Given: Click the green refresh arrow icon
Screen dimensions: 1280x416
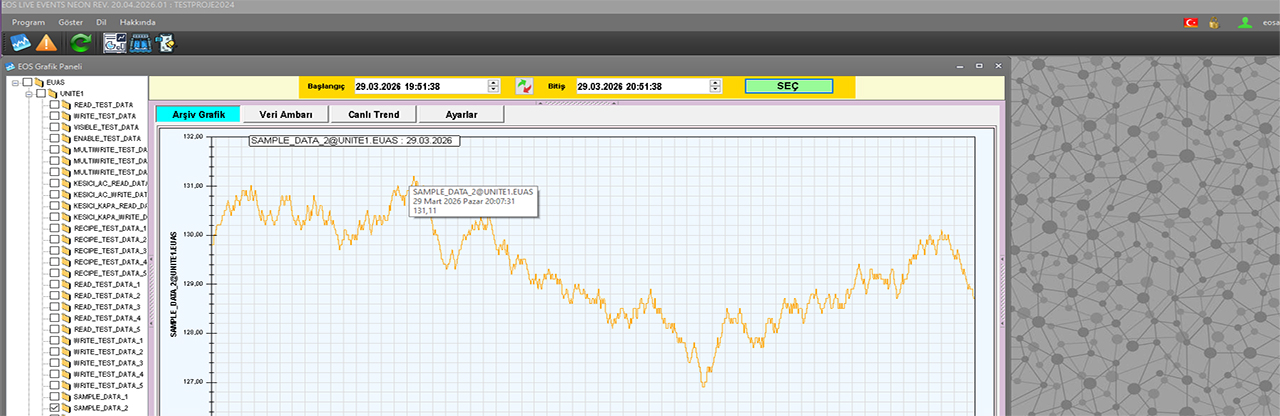Looking at the screenshot, I should [x=81, y=43].
